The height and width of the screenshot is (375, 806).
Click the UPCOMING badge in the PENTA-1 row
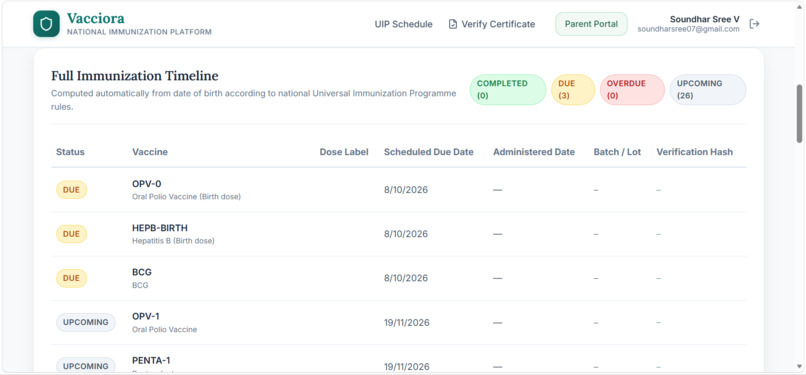[x=86, y=365]
